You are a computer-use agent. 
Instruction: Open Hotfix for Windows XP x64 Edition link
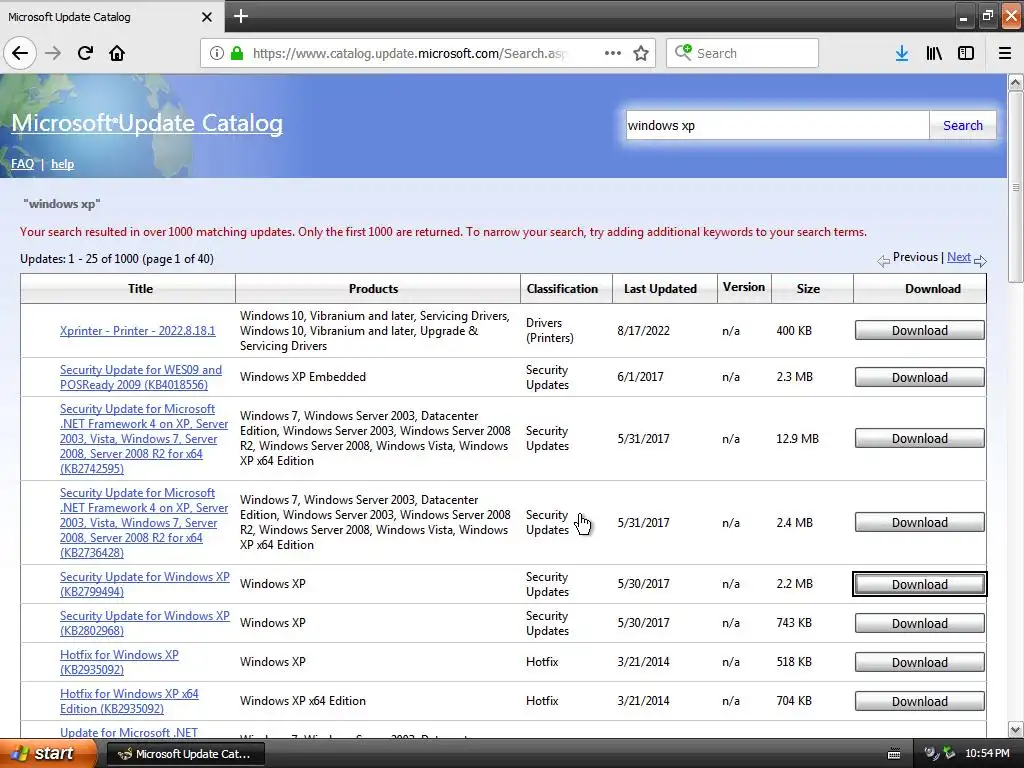click(x=129, y=701)
